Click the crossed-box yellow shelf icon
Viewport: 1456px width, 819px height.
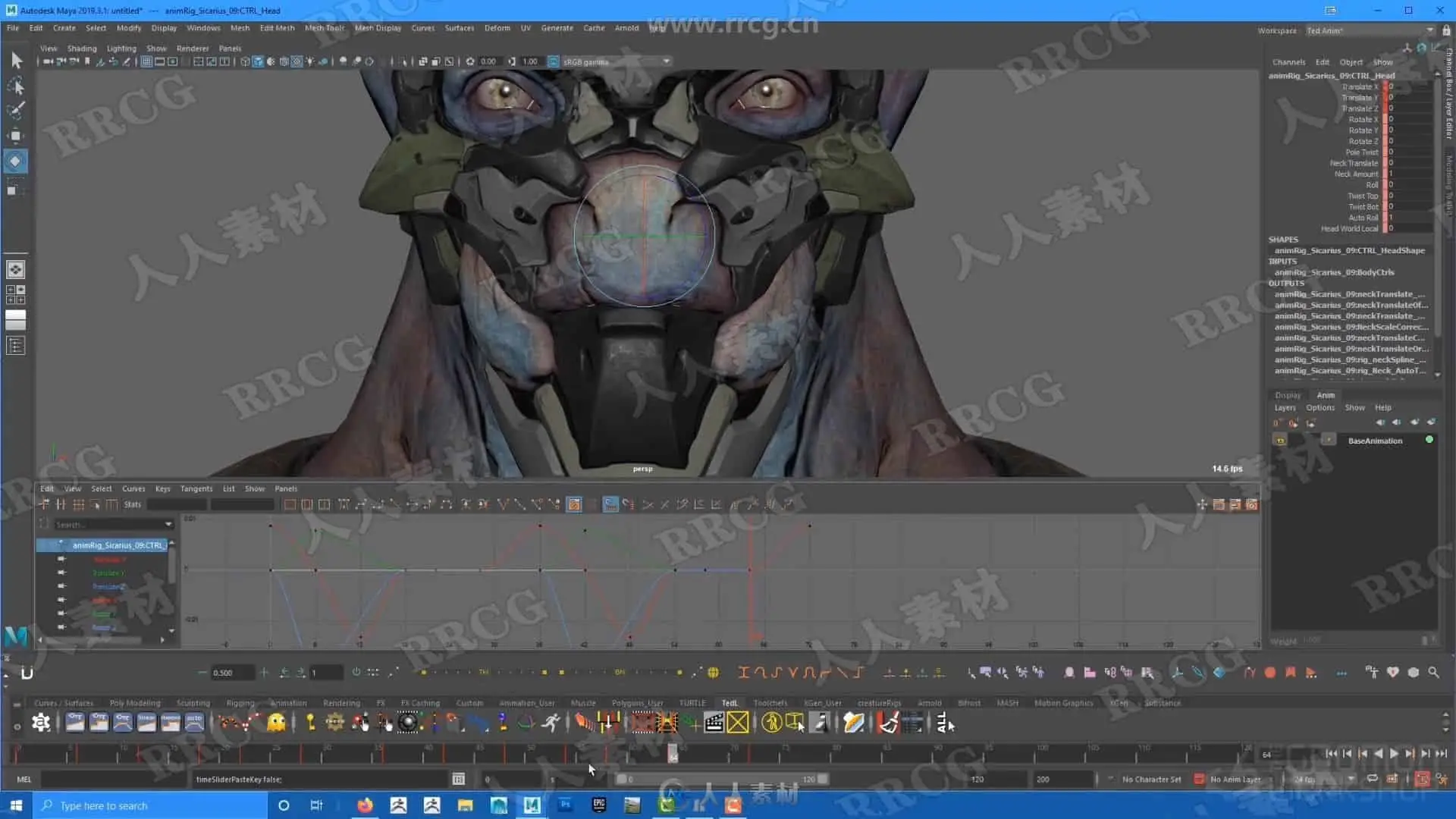click(738, 723)
